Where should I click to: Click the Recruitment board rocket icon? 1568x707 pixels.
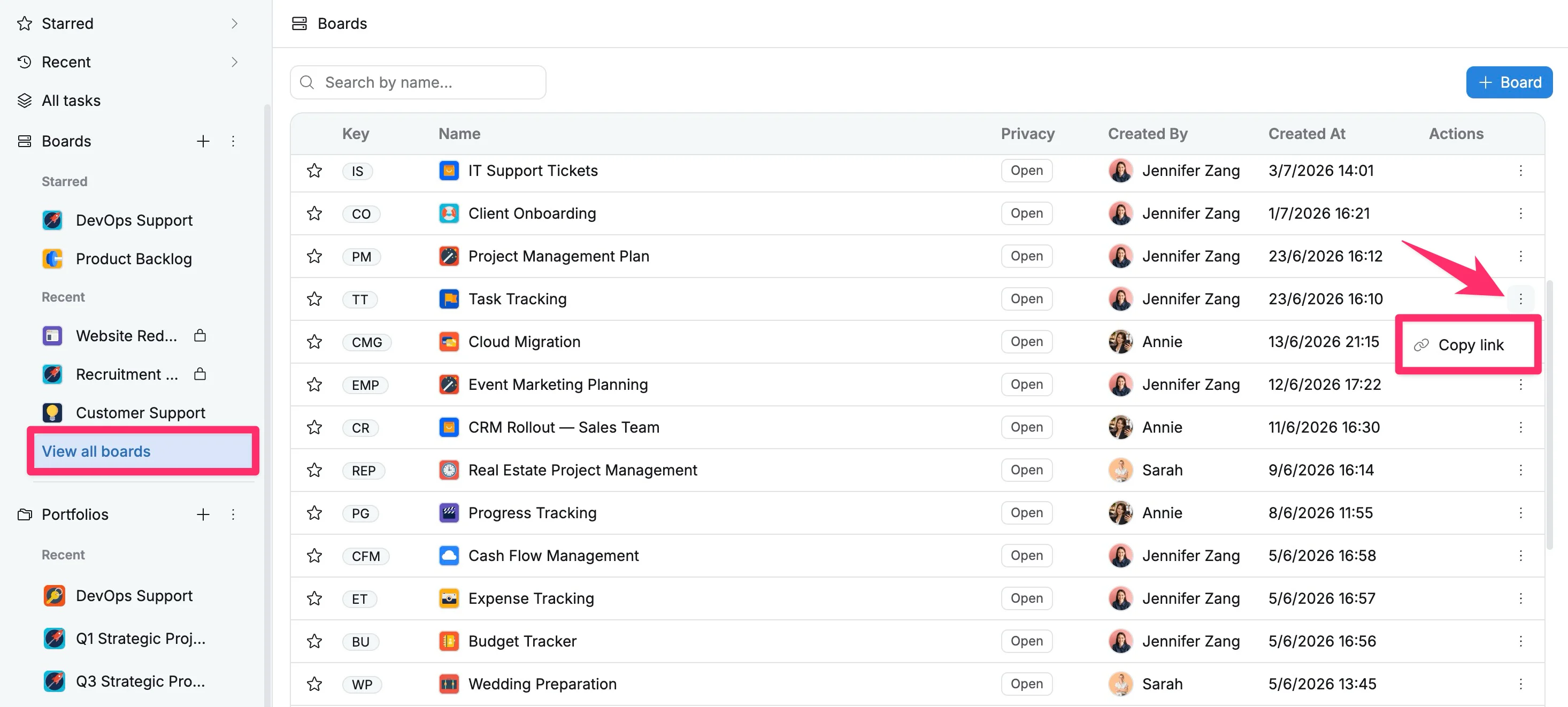52,374
